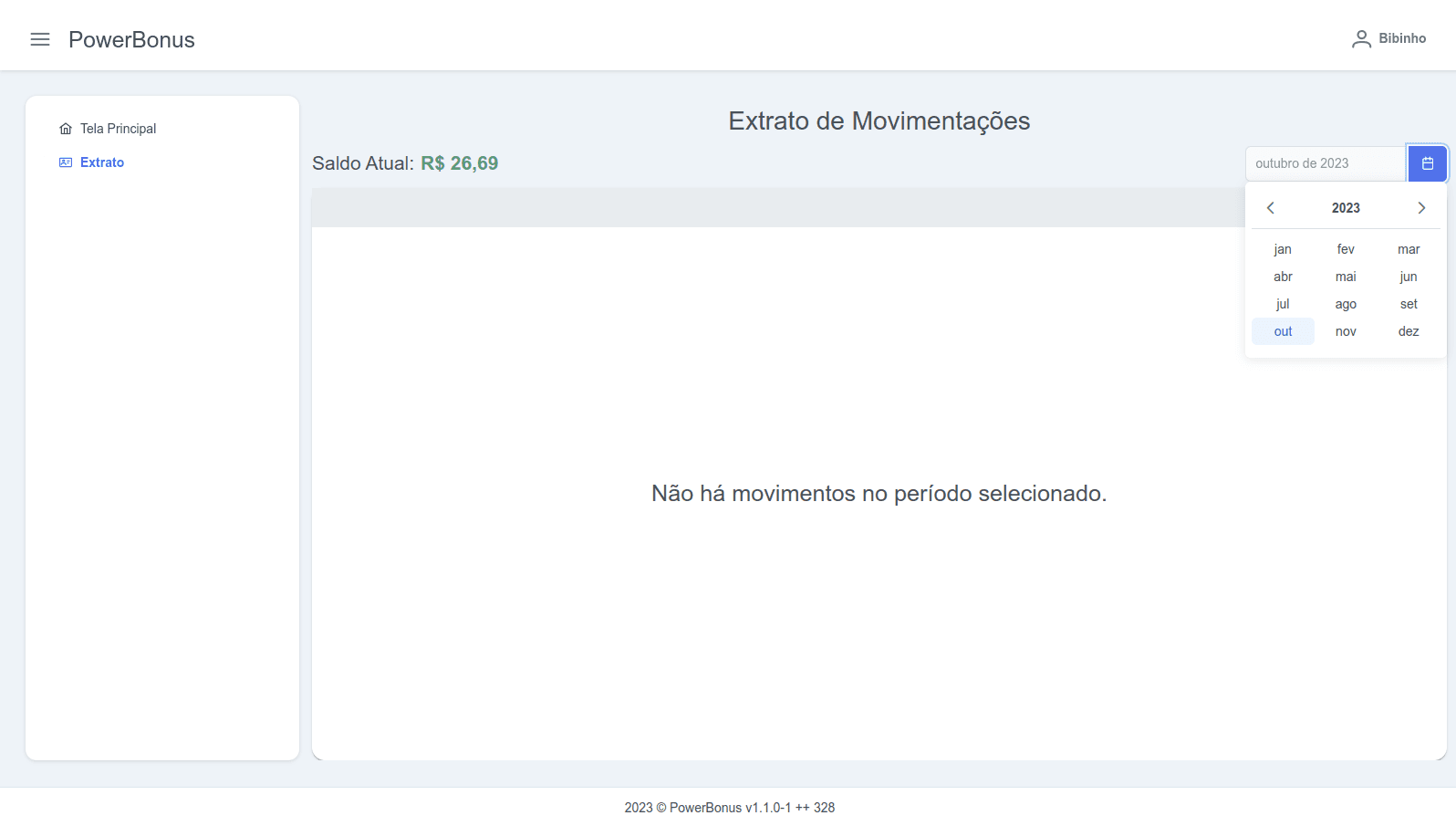Select set in the month picker
Viewport: 1456px width, 826px height.
pyautogui.click(x=1409, y=304)
